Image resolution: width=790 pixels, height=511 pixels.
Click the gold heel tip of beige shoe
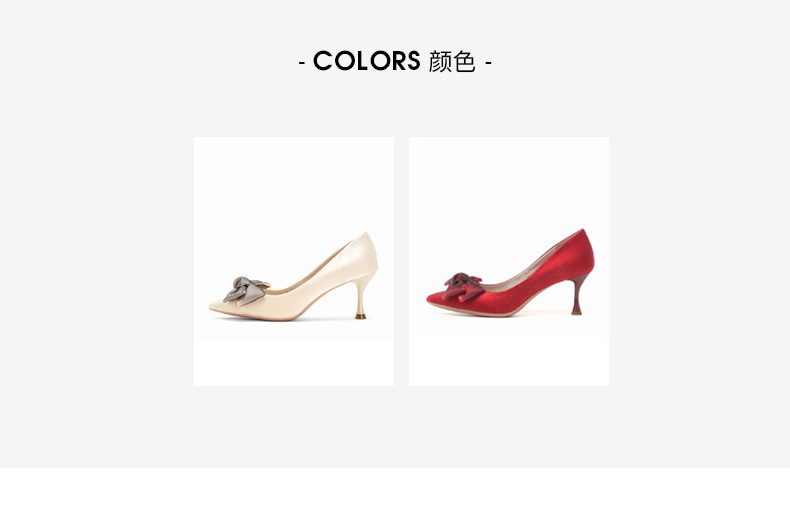coord(361,316)
